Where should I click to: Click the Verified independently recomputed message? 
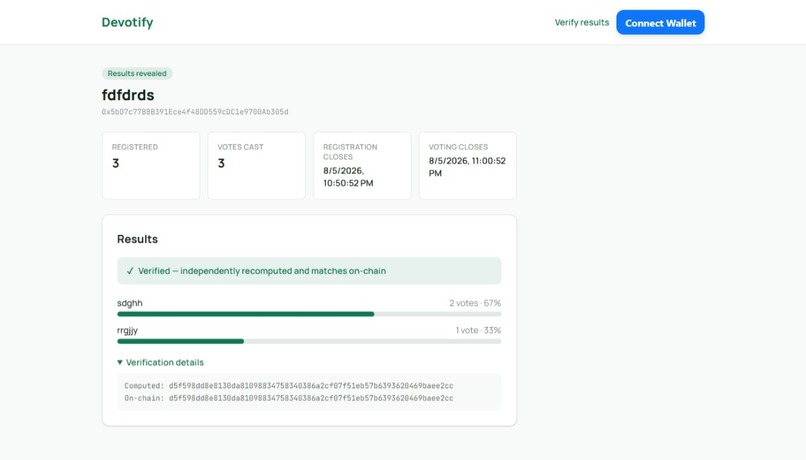[262, 271]
